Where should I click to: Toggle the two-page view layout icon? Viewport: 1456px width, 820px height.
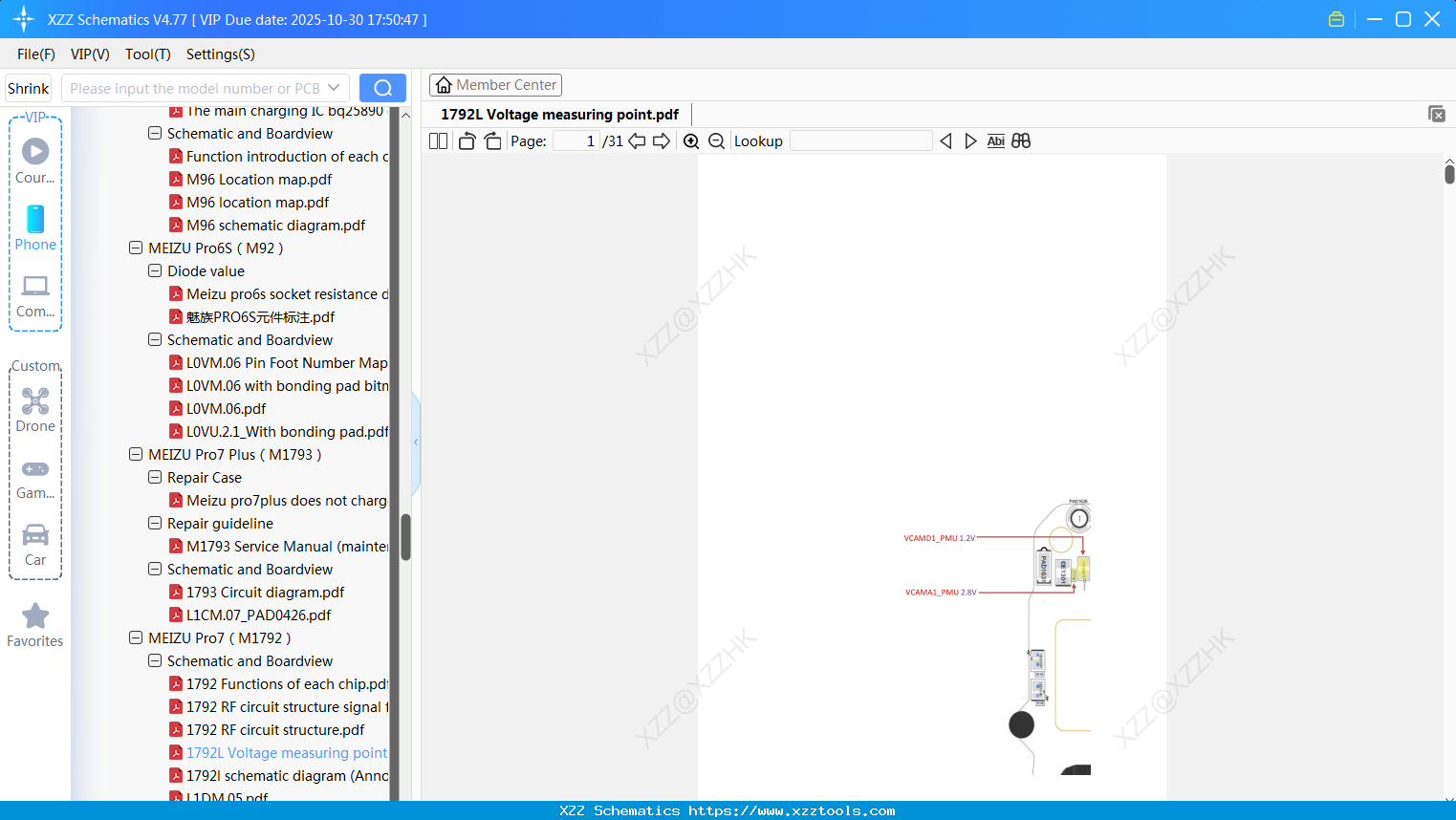(438, 141)
